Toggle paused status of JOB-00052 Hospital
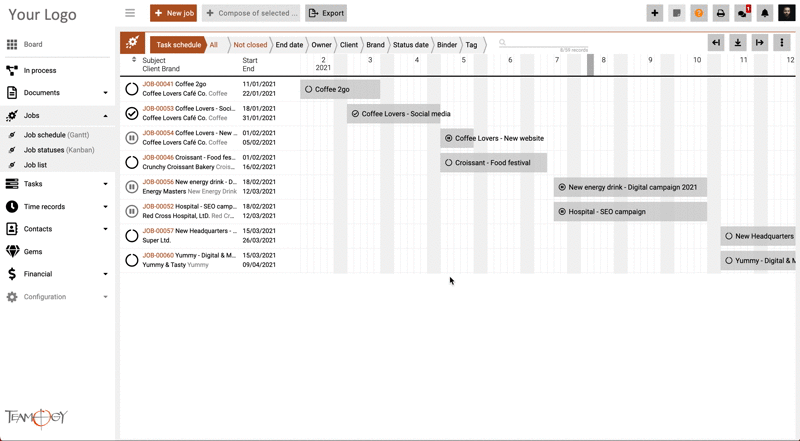800x441 pixels. coord(132,211)
